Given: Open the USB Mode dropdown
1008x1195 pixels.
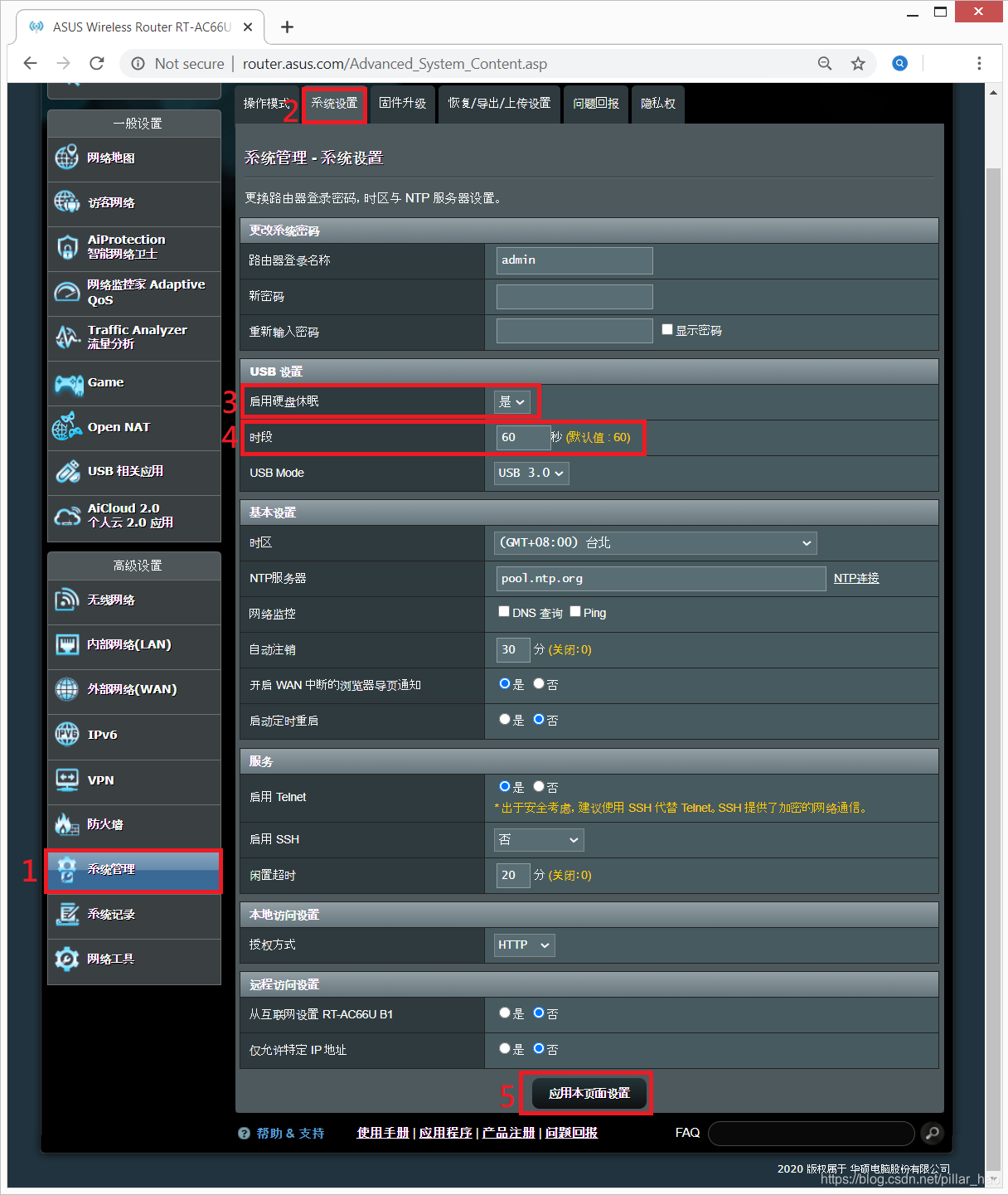Looking at the screenshot, I should pos(531,473).
